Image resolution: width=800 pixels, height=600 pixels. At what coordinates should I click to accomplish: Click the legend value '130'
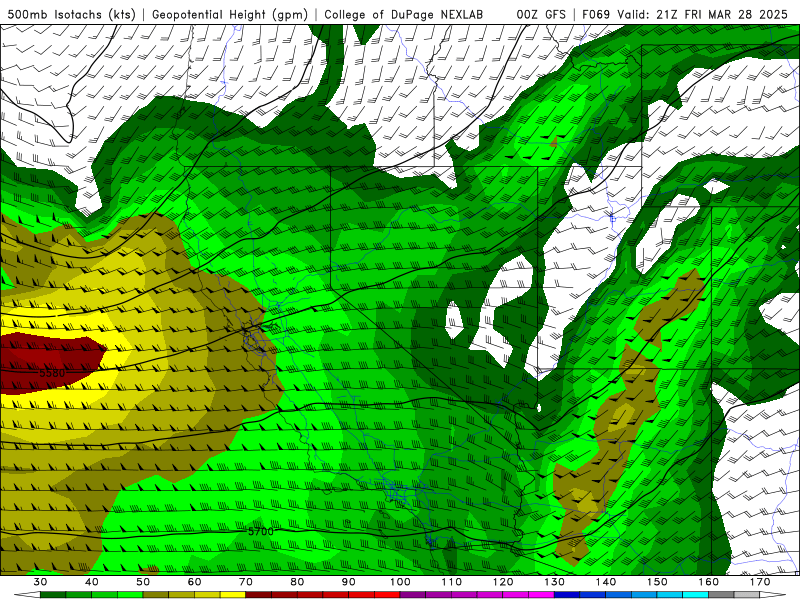tap(555, 582)
